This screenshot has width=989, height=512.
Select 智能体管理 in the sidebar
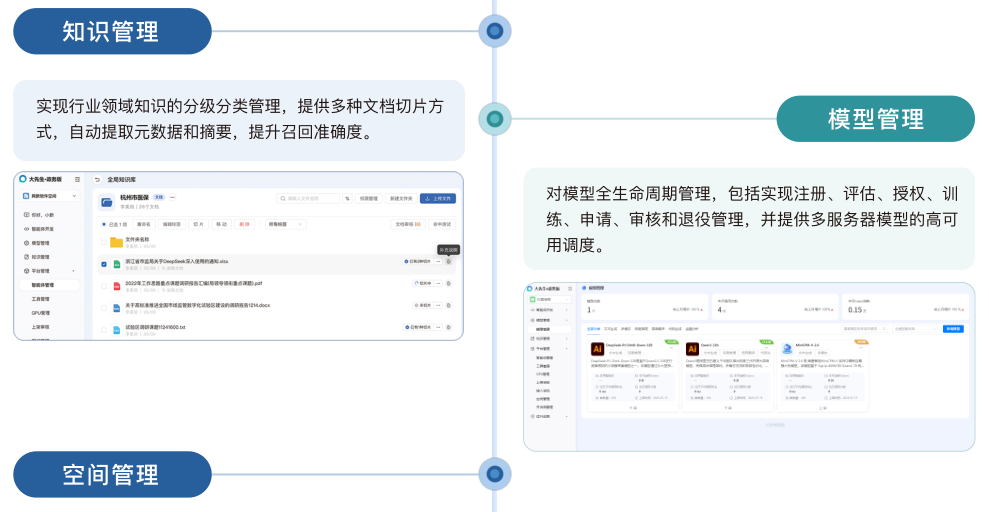click(44, 285)
